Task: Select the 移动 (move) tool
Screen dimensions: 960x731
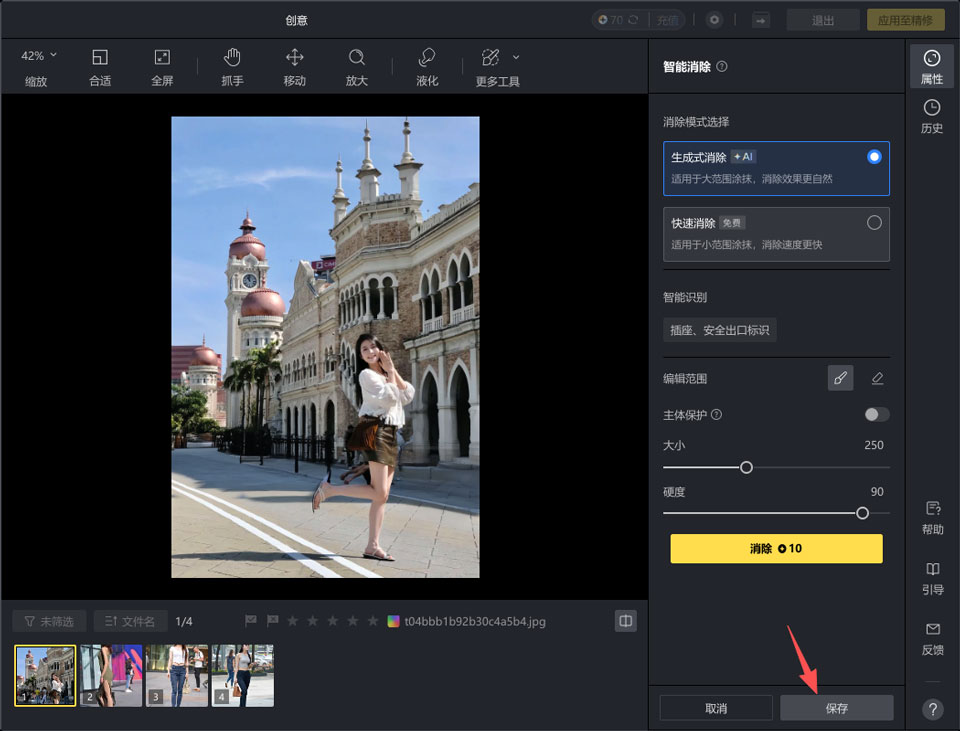Action: 294,66
